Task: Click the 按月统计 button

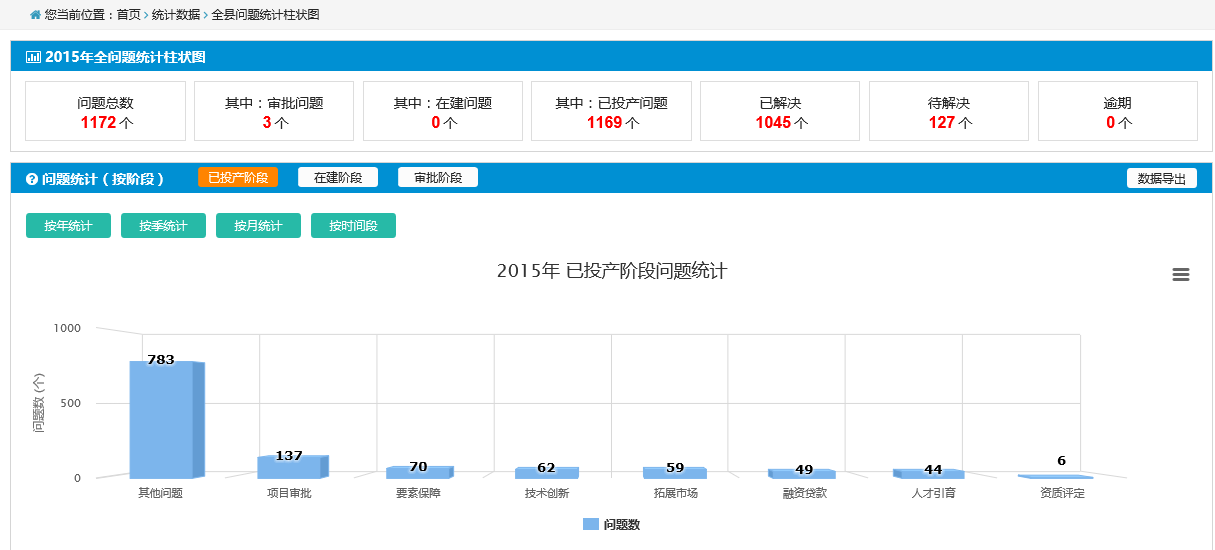Action: pos(258,226)
